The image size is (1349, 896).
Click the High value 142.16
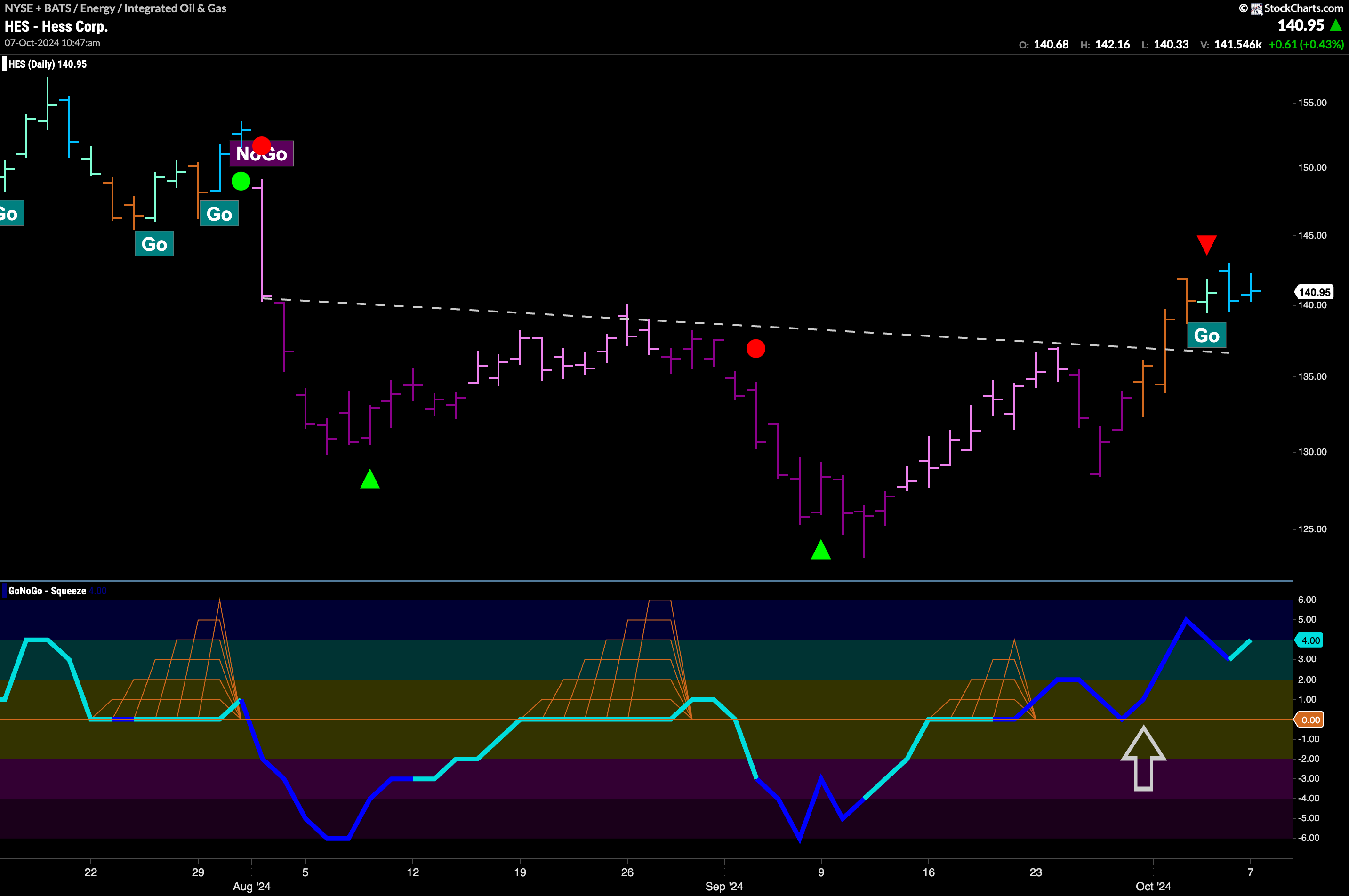click(1112, 45)
